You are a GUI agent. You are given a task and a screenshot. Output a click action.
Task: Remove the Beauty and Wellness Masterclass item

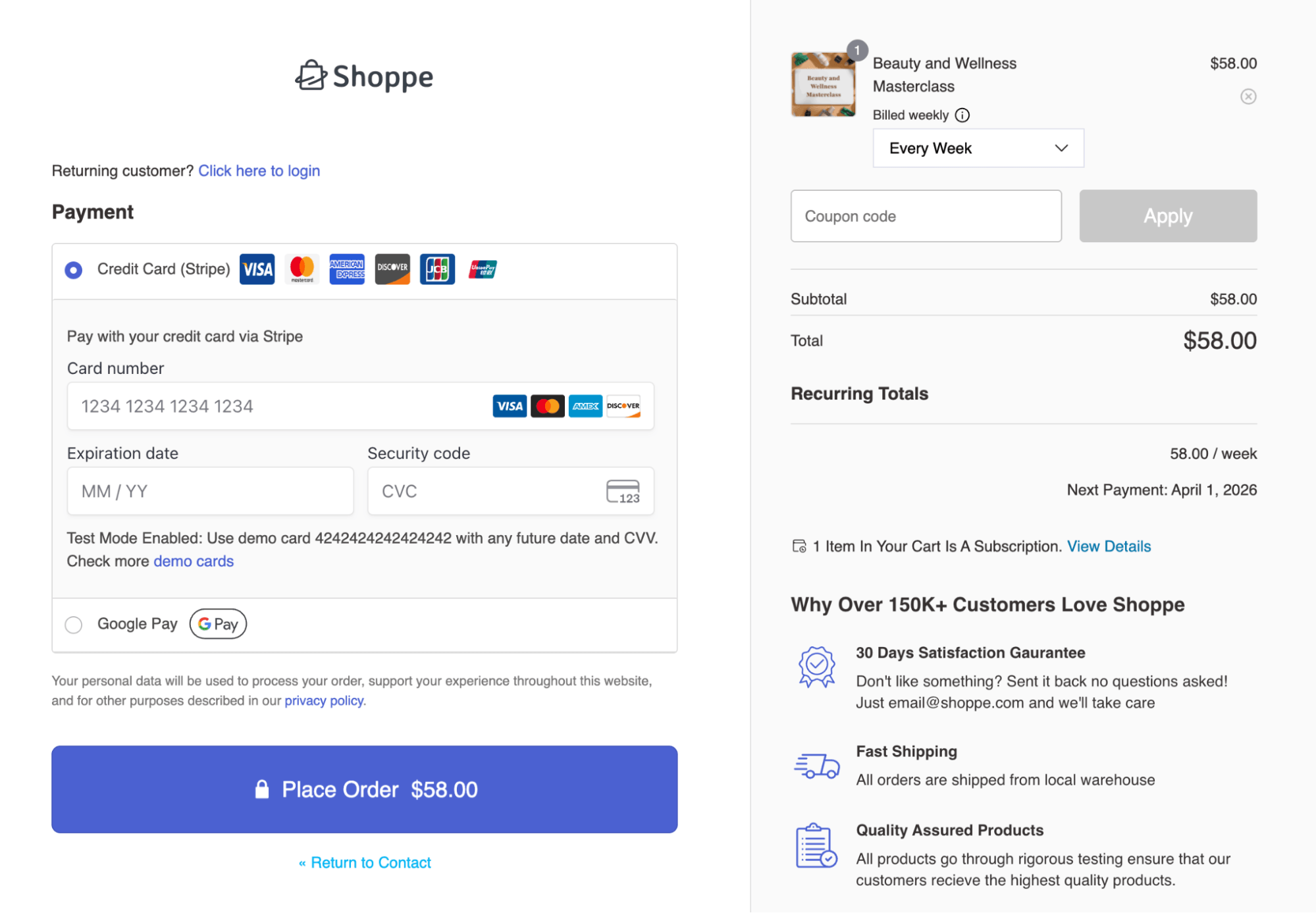(1248, 97)
